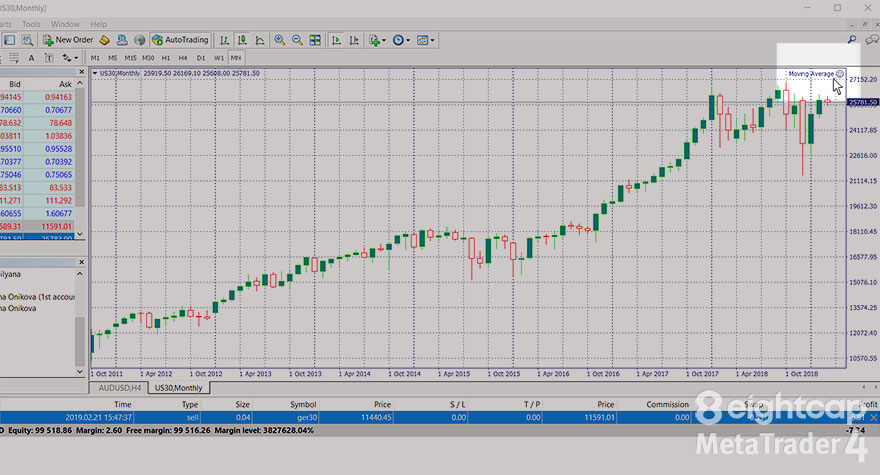Screen dimensions: 880x475
Task: Click the chart Templates icon
Action: point(423,40)
